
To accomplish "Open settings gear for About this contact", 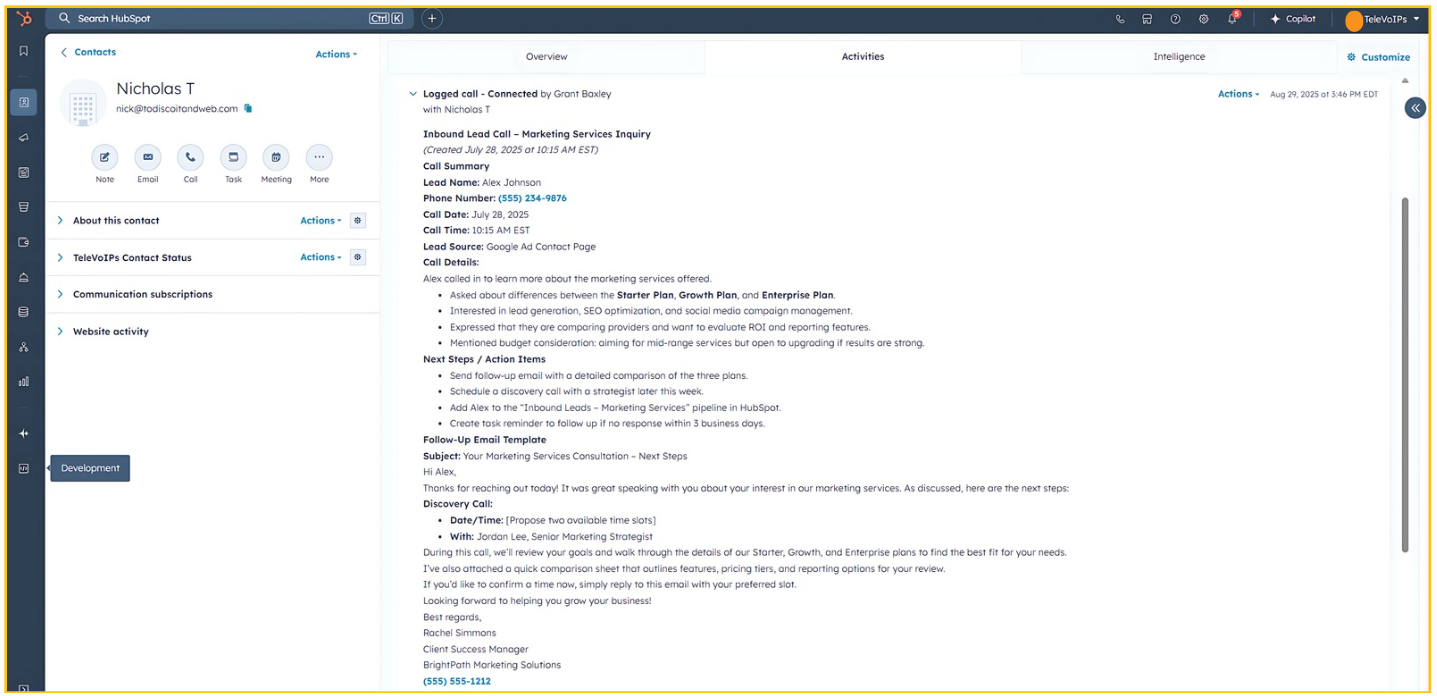I will click(x=358, y=220).
